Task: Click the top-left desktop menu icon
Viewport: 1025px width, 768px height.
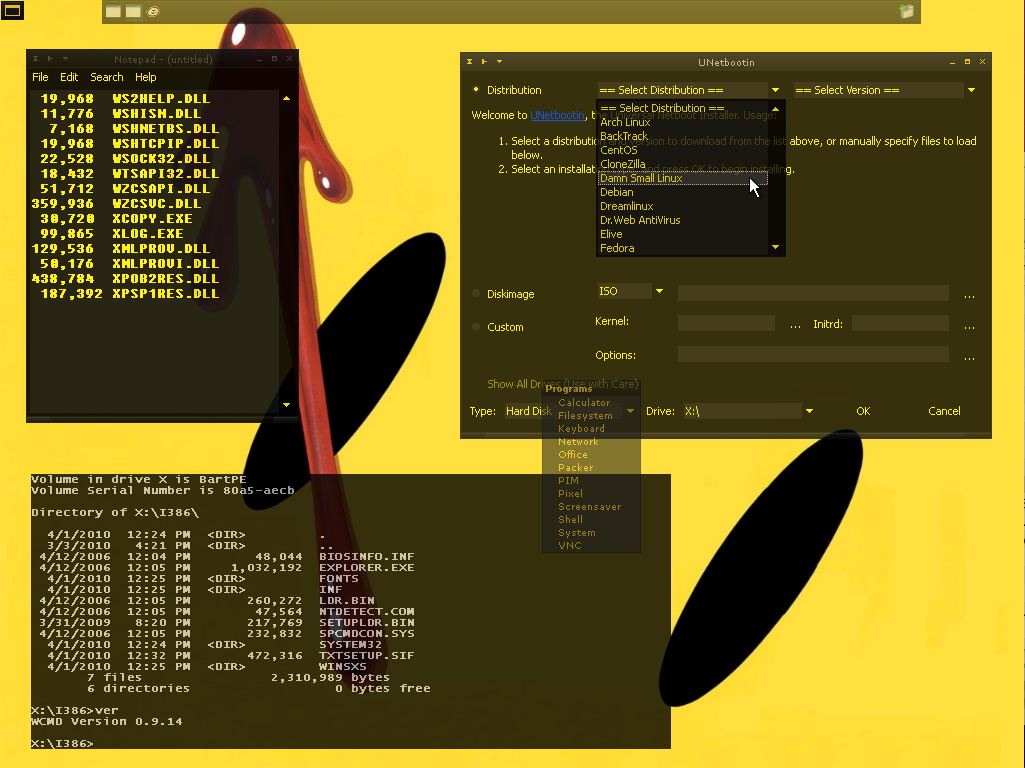Action: pyautogui.click(x=12, y=11)
